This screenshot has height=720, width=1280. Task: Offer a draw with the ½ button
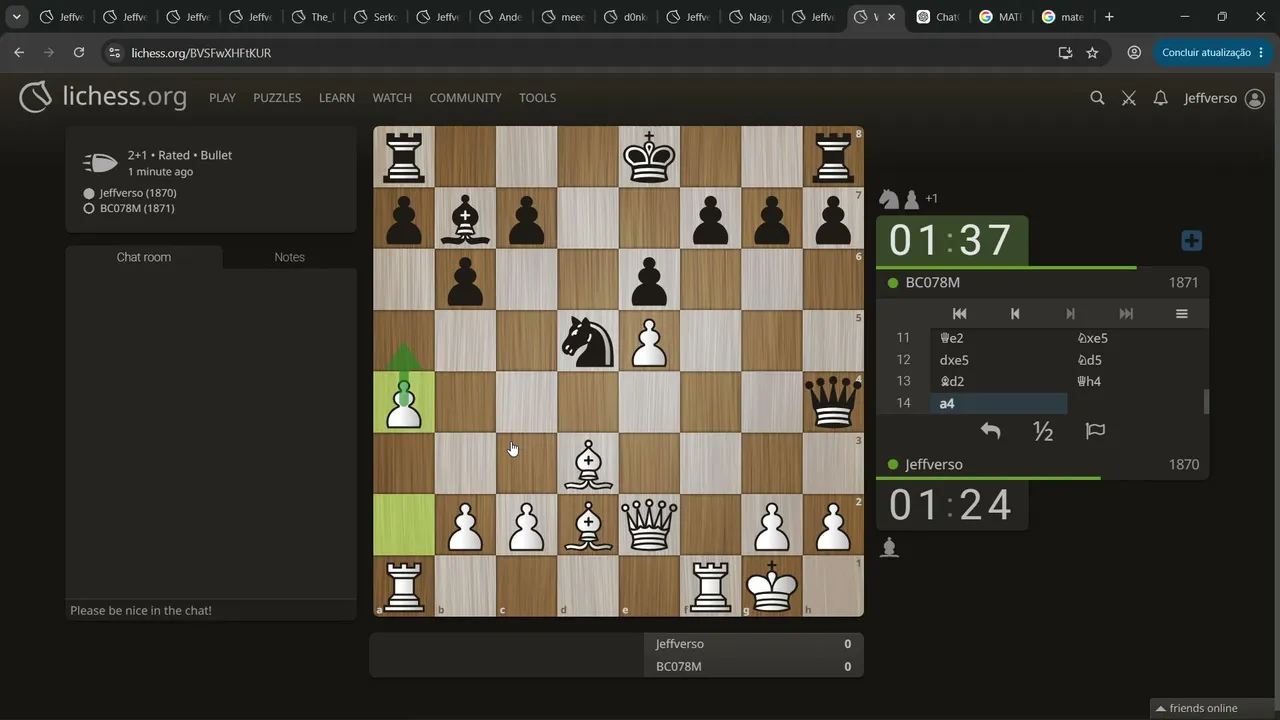[x=1042, y=431]
